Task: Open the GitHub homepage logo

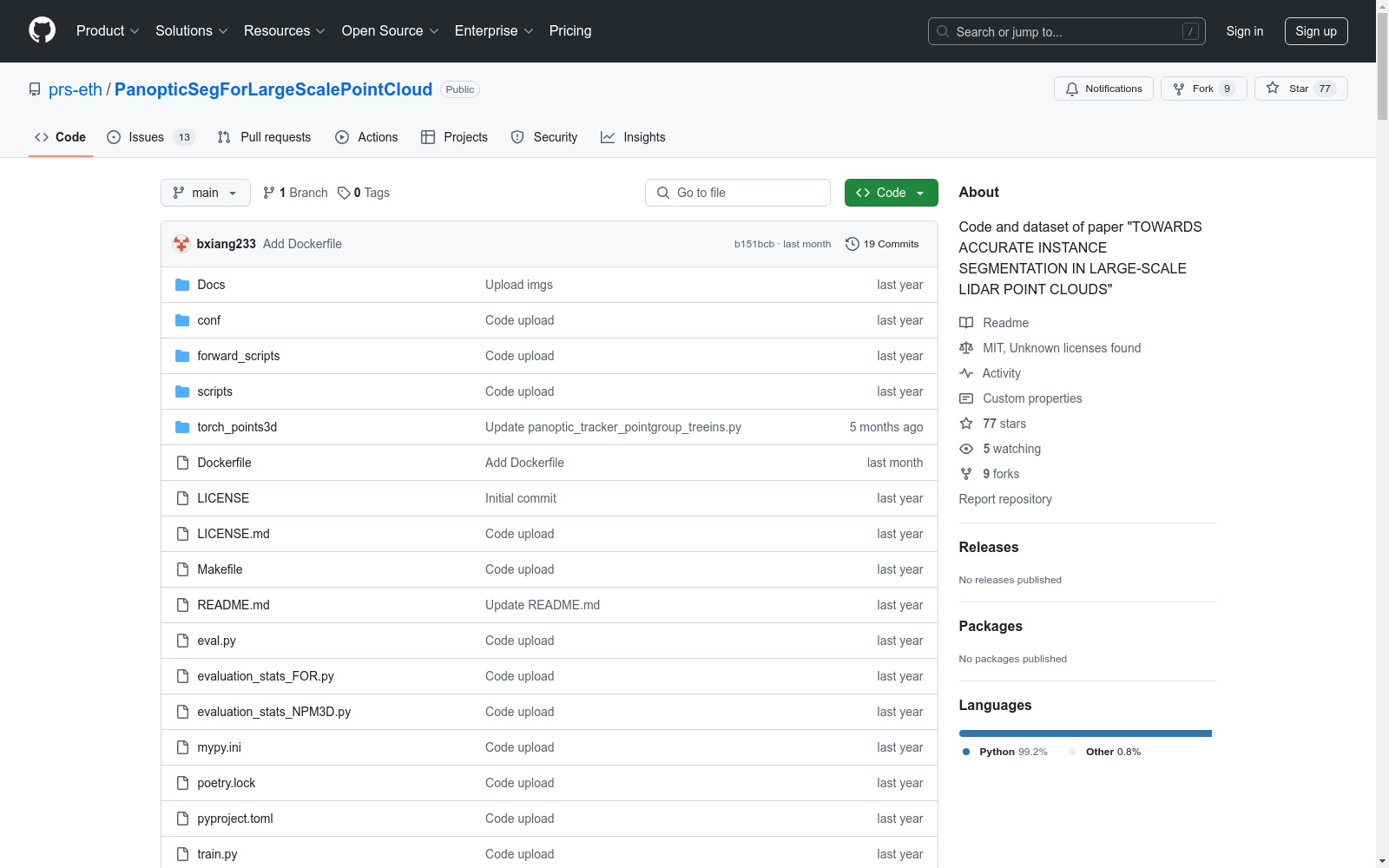Action: coord(42,30)
